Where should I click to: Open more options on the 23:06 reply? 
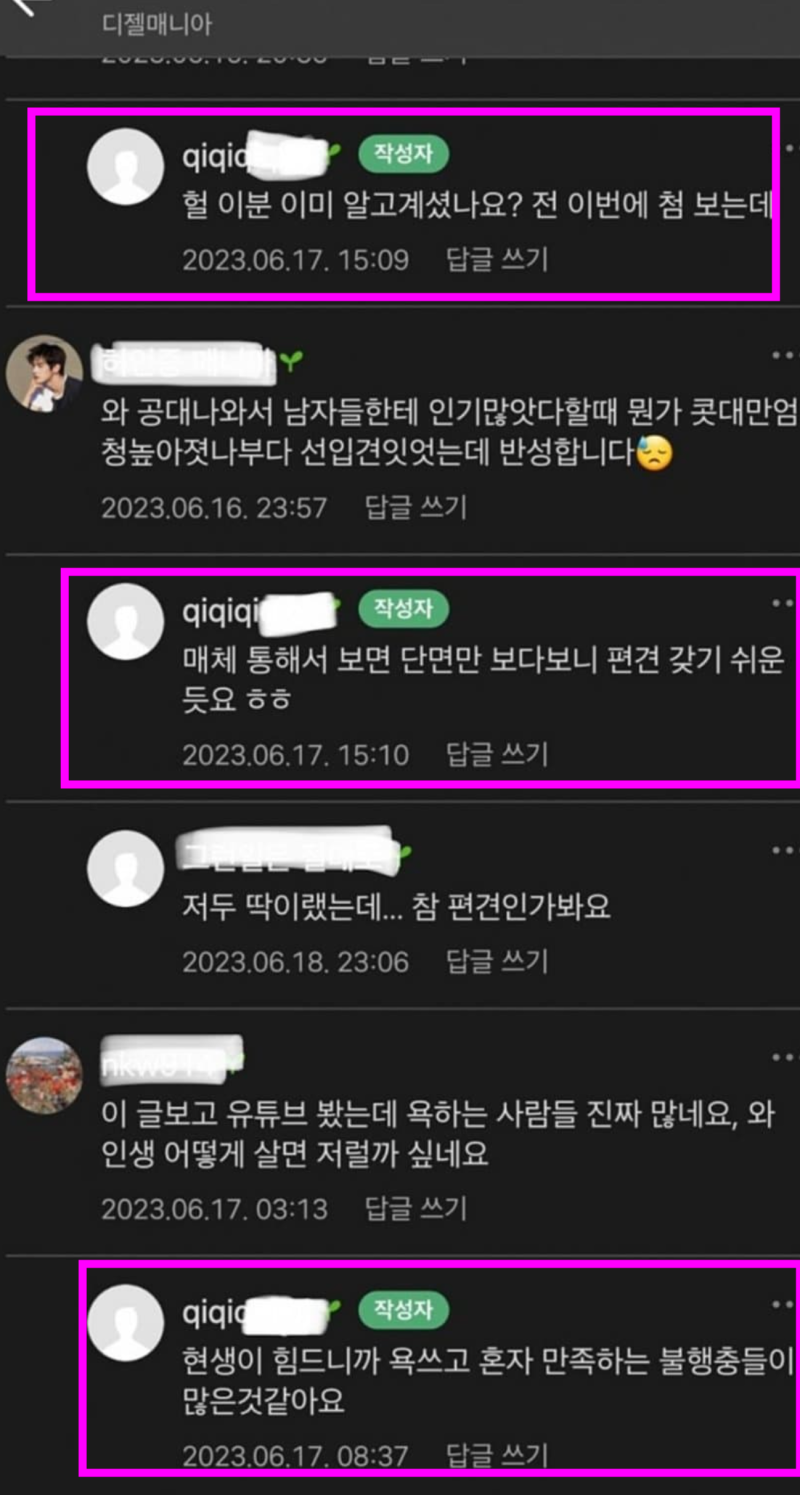pyautogui.click(x=786, y=850)
